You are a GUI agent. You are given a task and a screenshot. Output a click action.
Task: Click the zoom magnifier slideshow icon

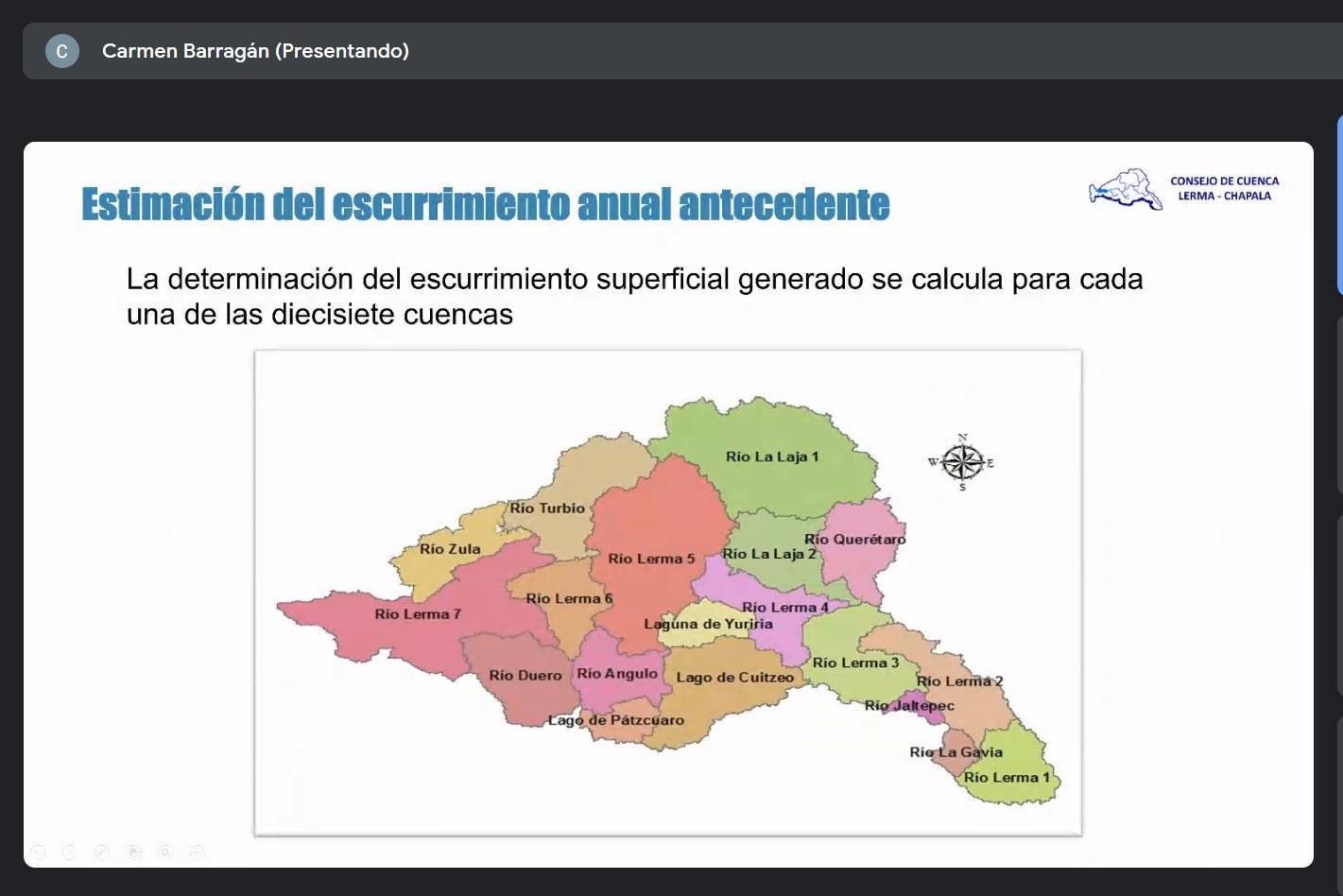pyautogui.click(x=165, y=852)
